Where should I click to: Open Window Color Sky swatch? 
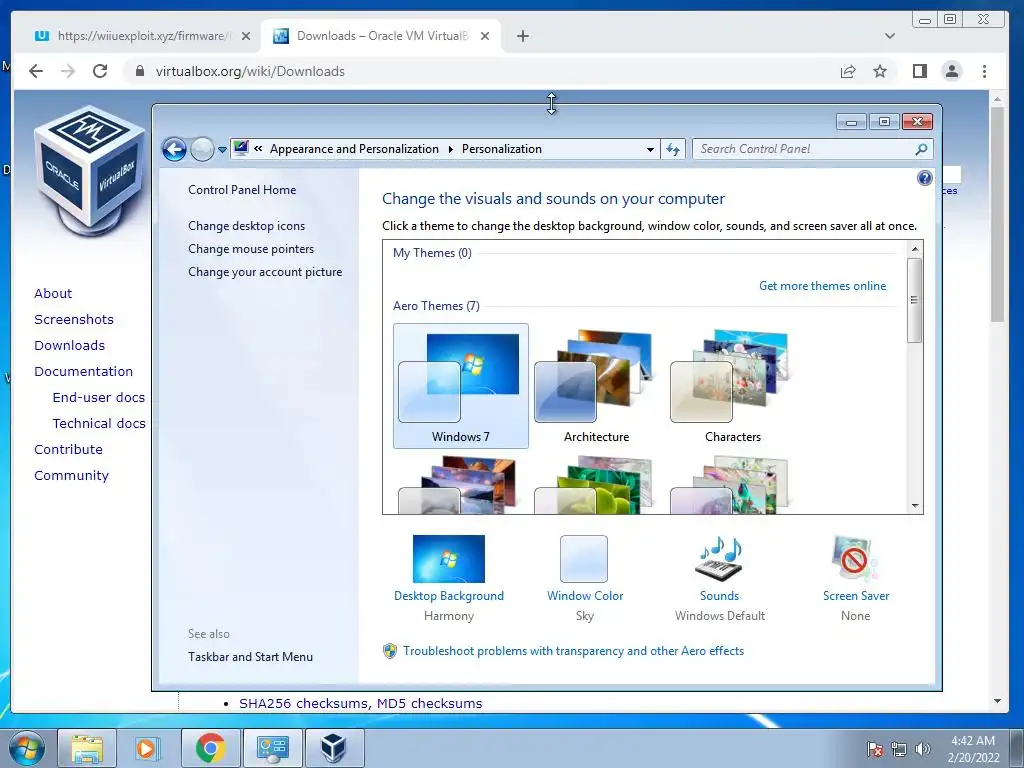point(584,559)
